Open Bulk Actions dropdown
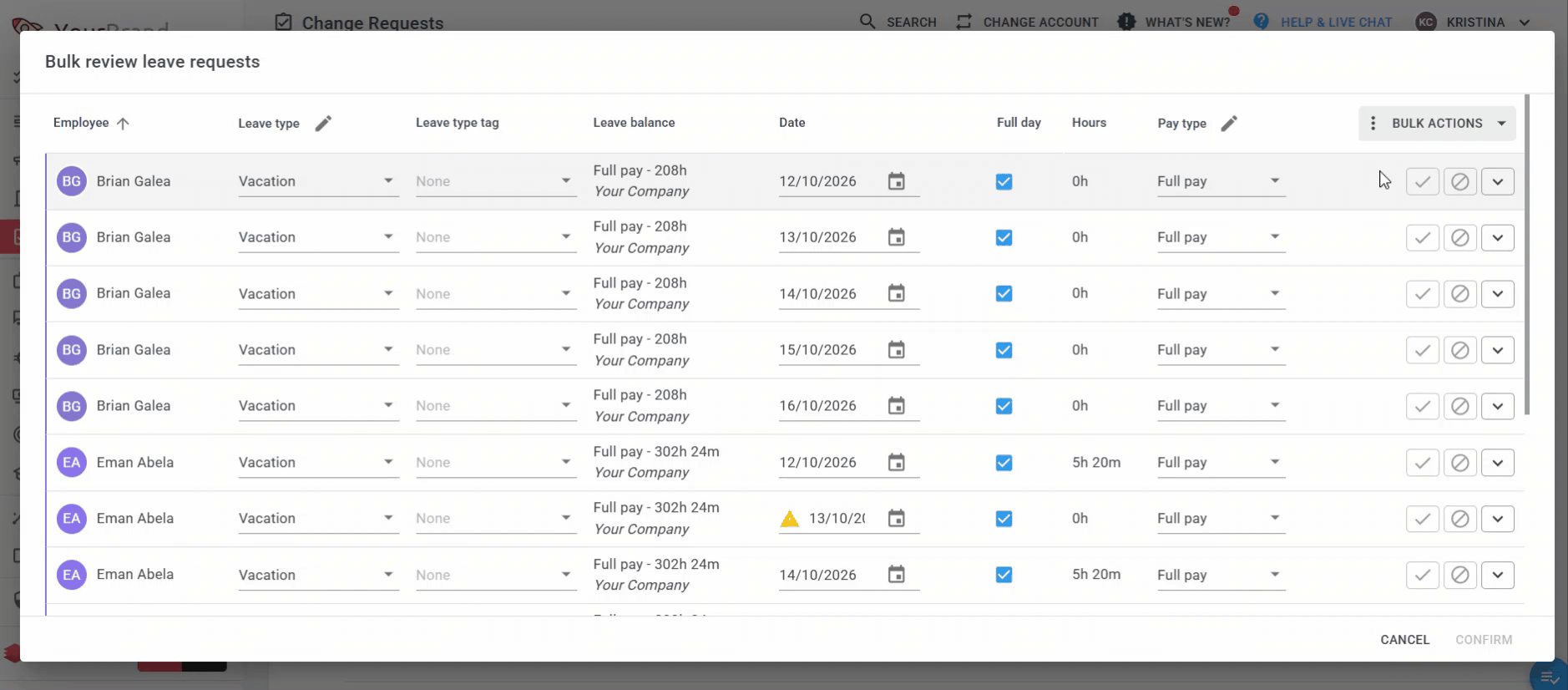 (x=1437, y=124)
